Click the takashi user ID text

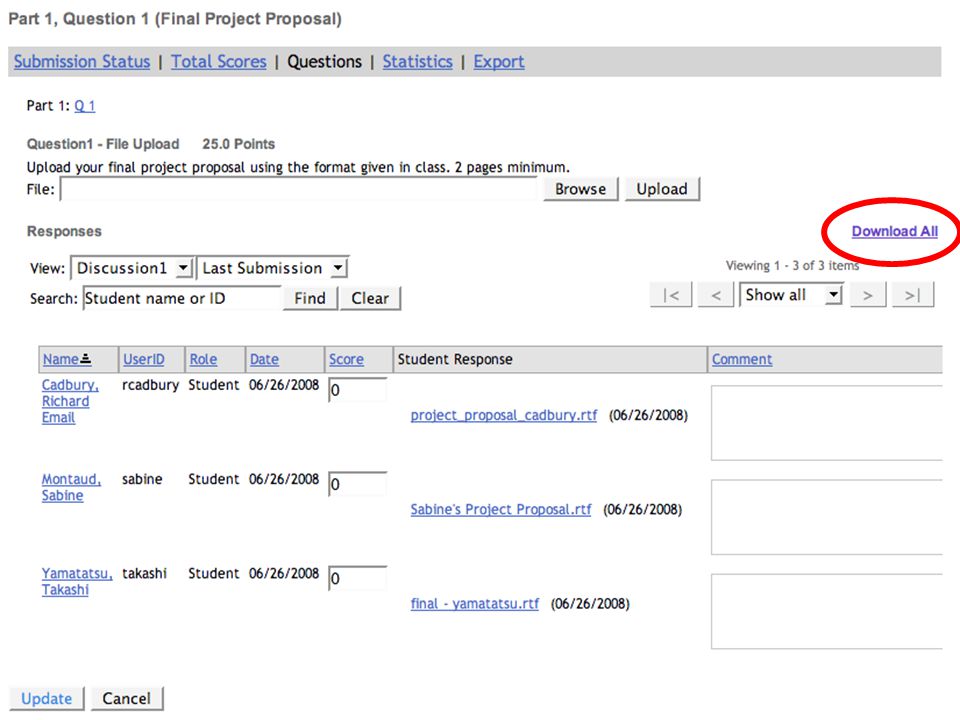(x=144, y=574)
